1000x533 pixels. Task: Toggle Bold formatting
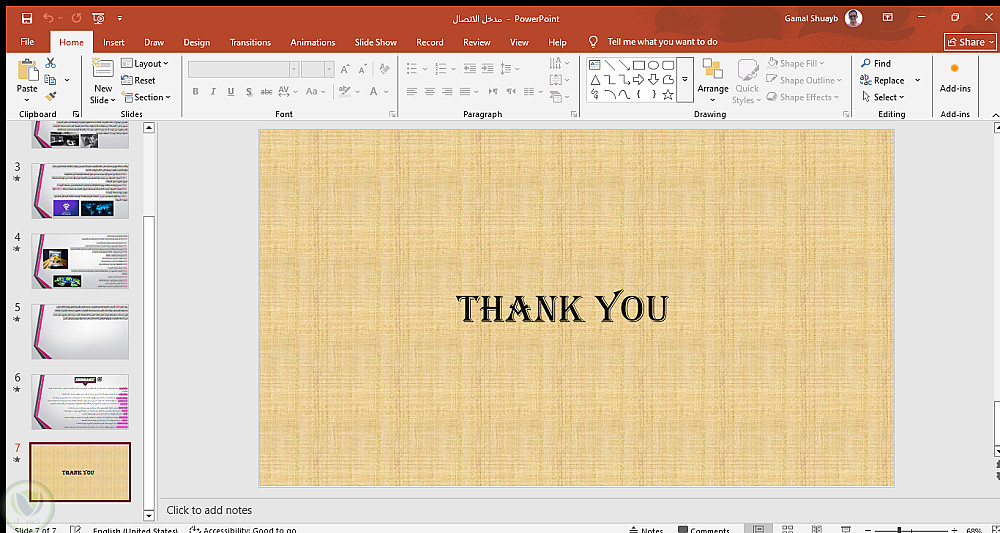coord(196,92)
